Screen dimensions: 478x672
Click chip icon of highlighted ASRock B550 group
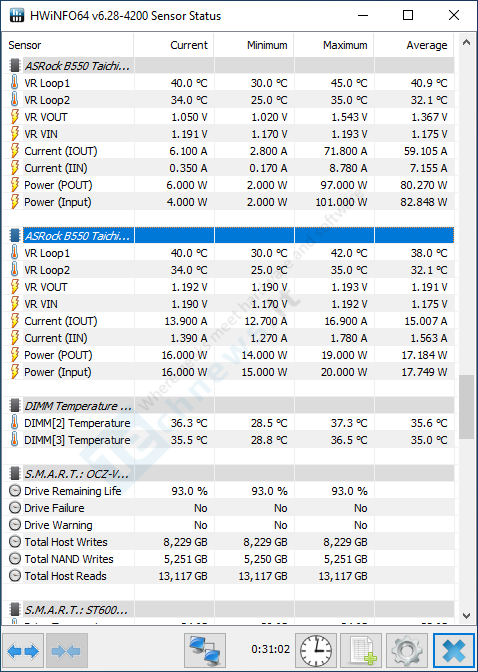click(15, 235)
